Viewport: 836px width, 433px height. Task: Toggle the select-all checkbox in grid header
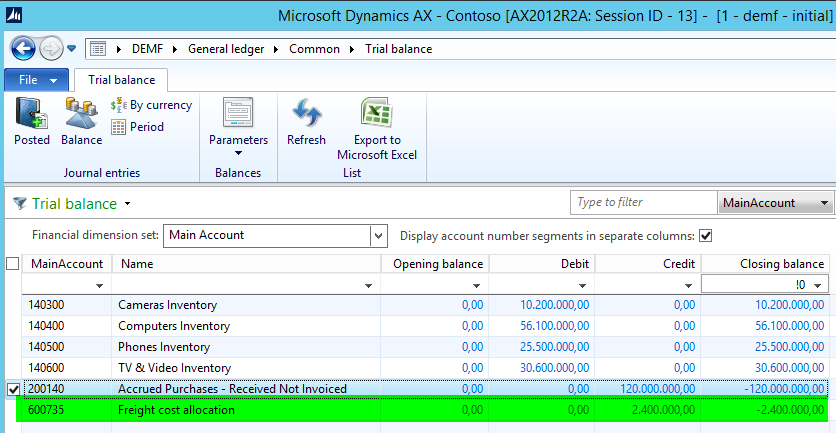tap(12, 264)
